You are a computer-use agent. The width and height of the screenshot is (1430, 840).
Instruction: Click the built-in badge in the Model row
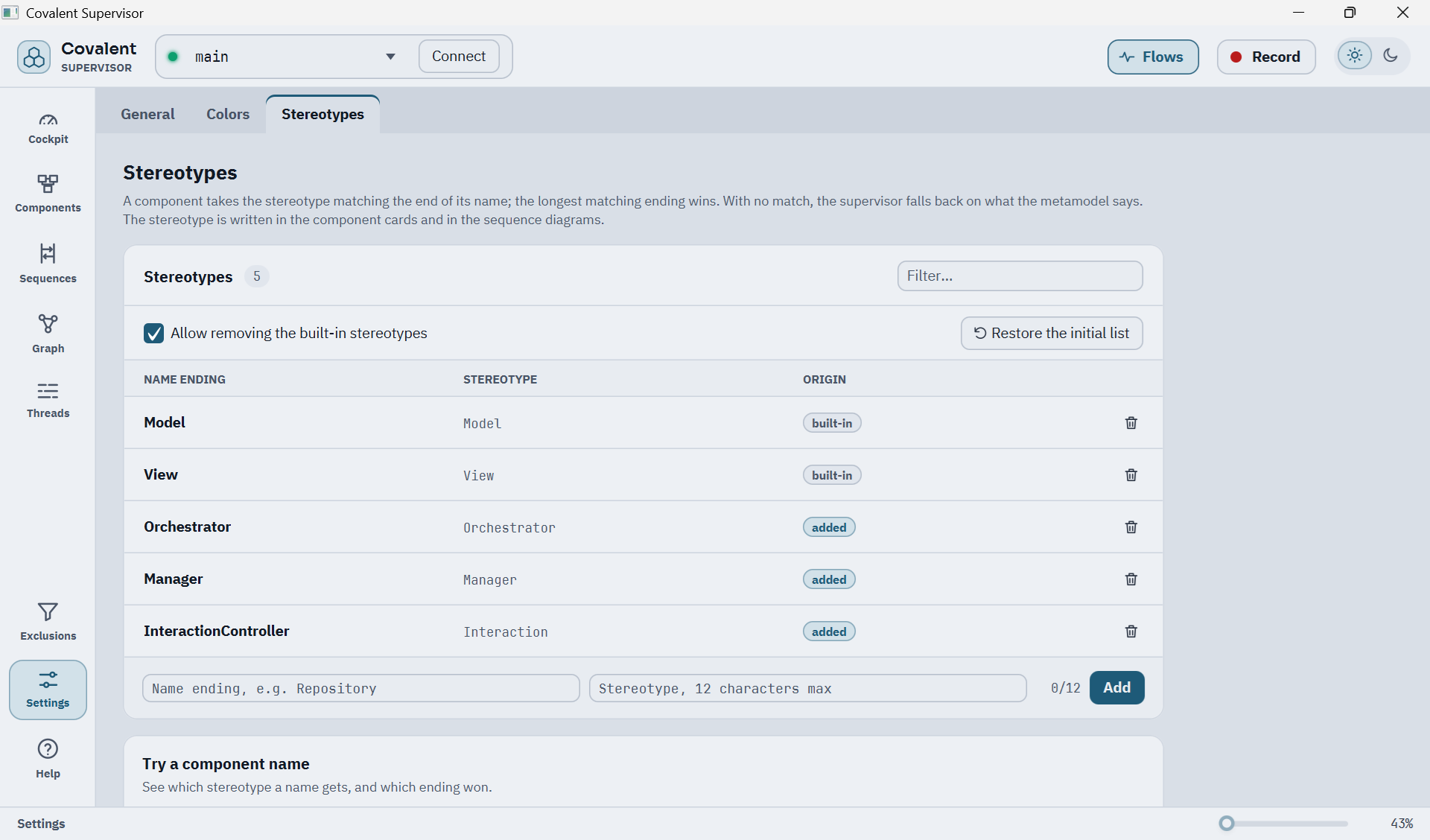coord(832,423)
